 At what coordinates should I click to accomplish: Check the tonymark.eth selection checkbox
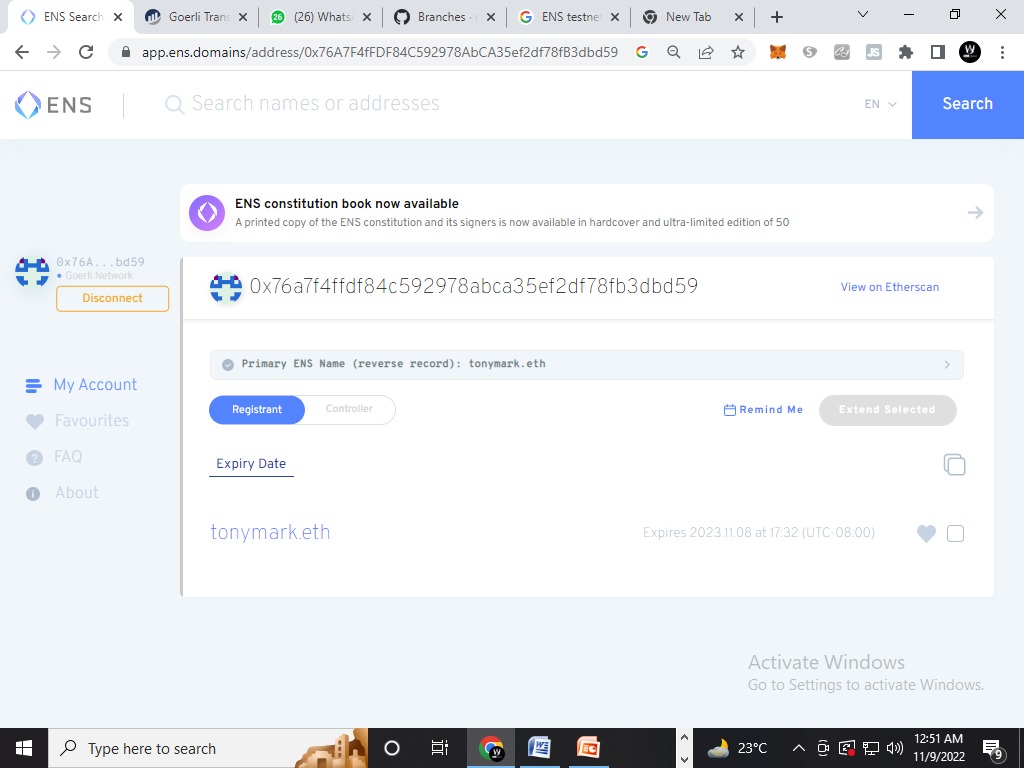pos(955,534)
